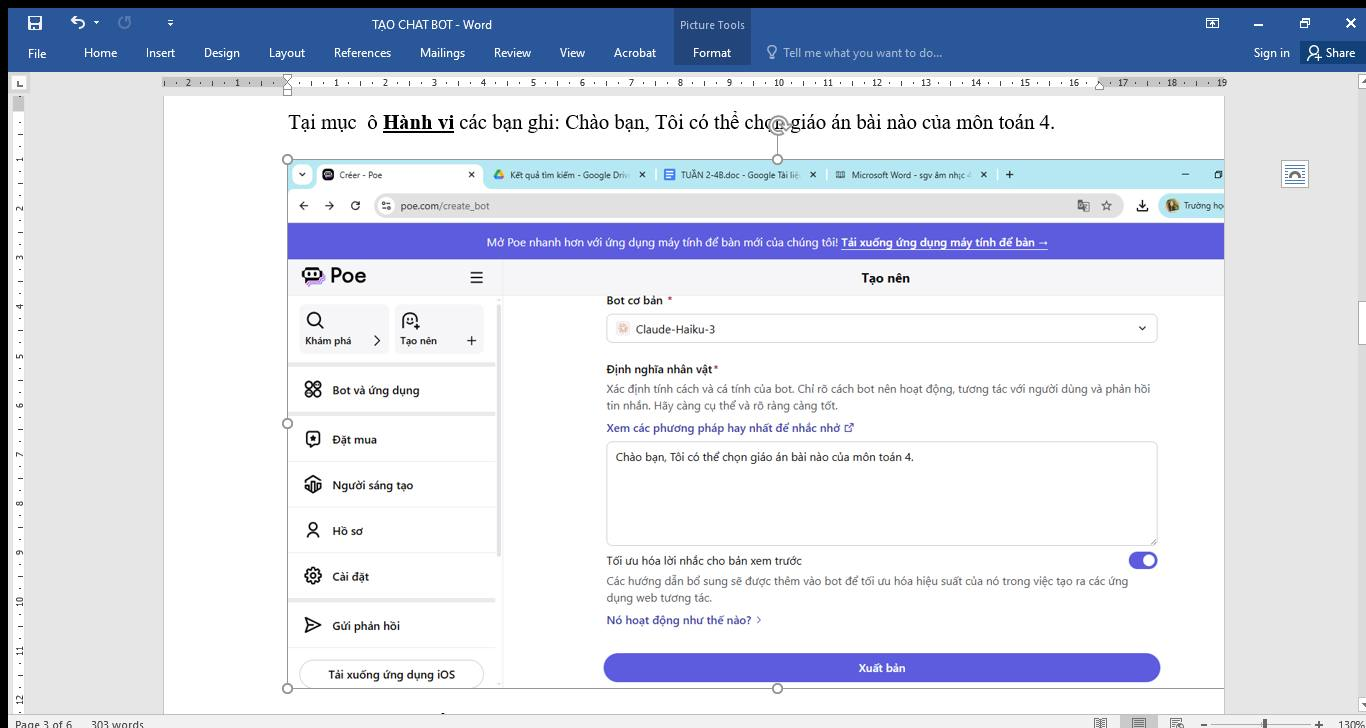Screen dimensions: 1366x728
Task: Click the vertical scrollbar thumb in Word
Action: tap(1361, 322)
